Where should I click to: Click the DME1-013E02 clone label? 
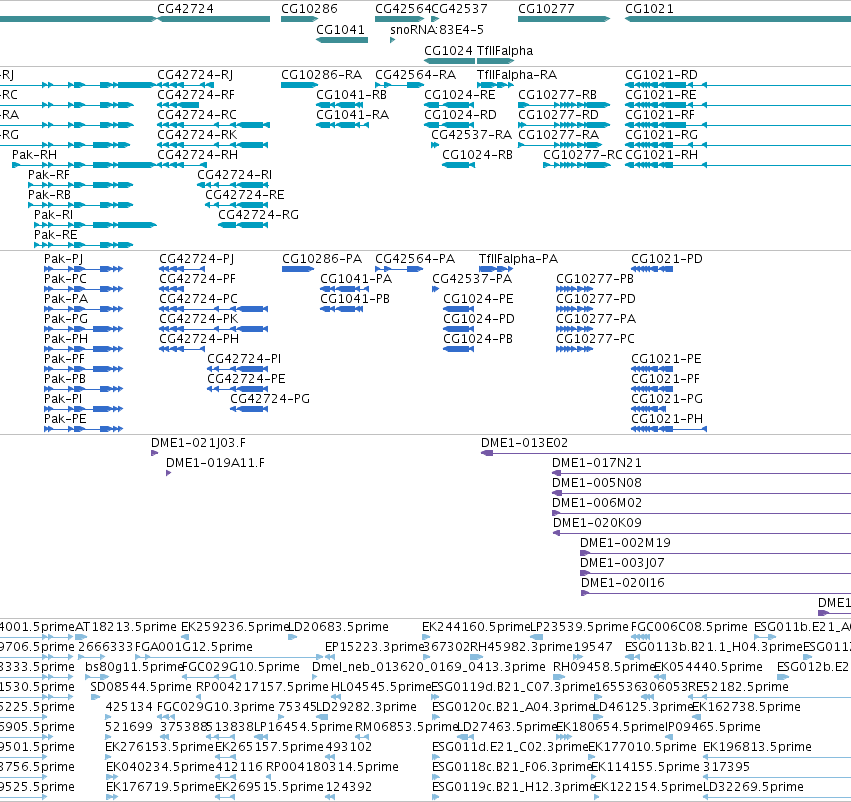524,443
